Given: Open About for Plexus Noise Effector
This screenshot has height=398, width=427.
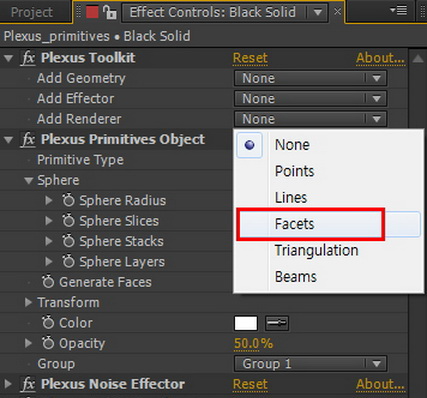Looking at the screenshot, I should pyautogui.click(x=380, y=384).
